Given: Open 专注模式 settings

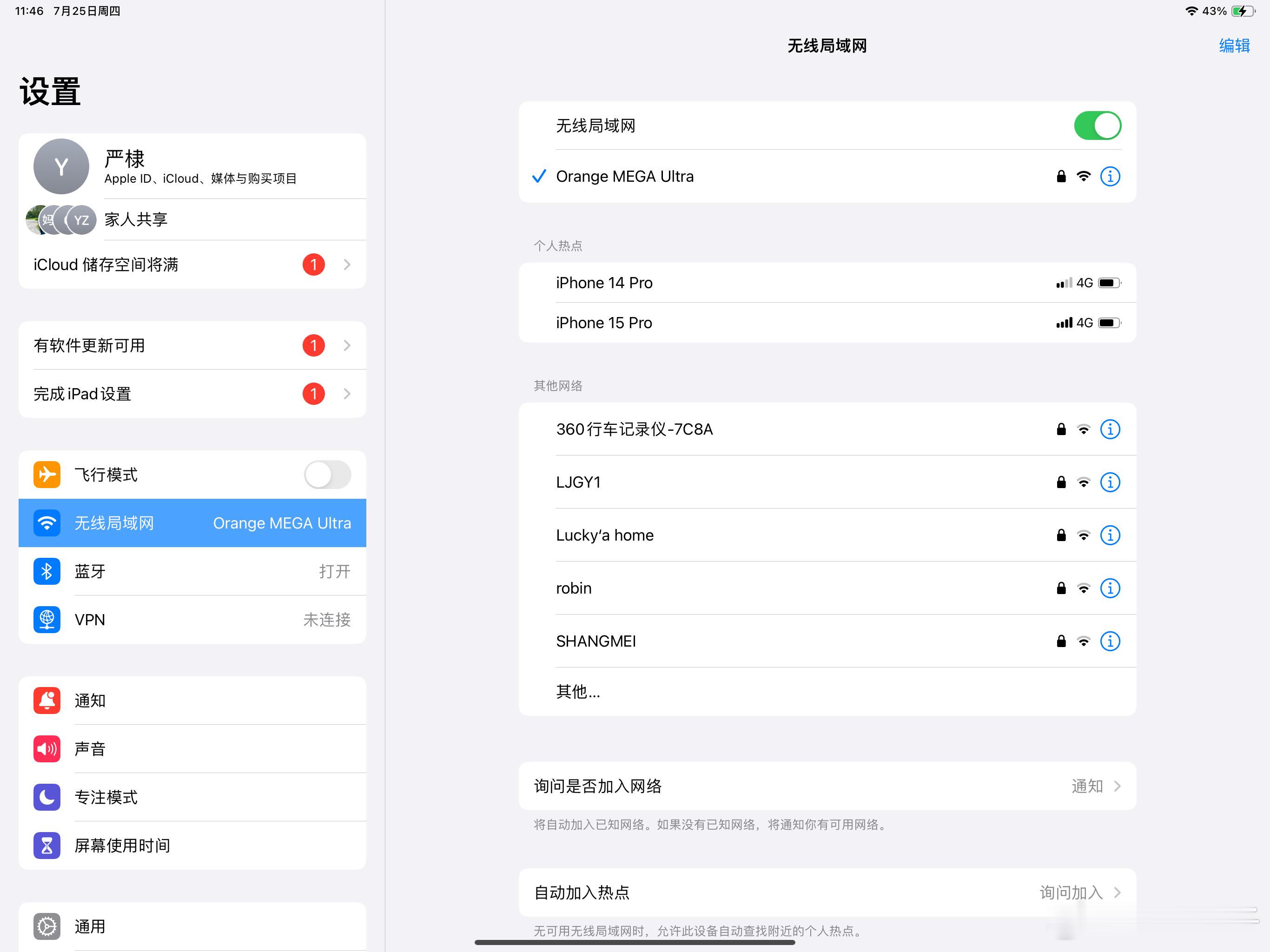Looking at the screenshot, I should coord(192,797).
